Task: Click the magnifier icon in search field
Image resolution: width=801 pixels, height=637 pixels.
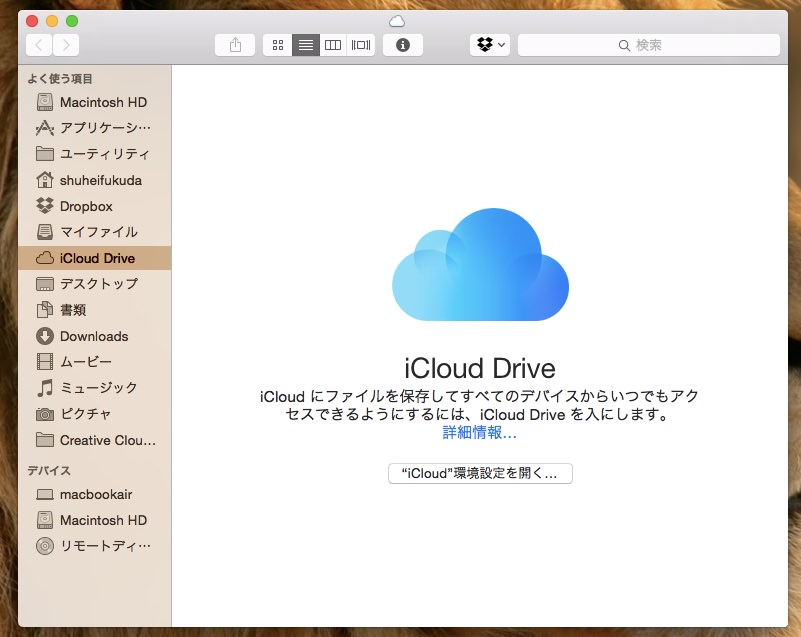Action: click(624, 45)
